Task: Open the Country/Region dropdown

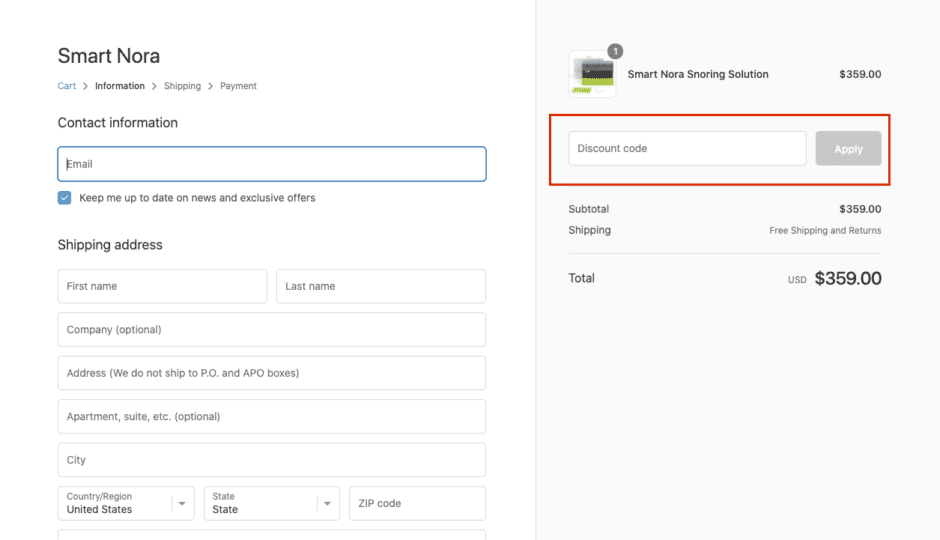Action: pyautogui.click(x=126, y=503)
